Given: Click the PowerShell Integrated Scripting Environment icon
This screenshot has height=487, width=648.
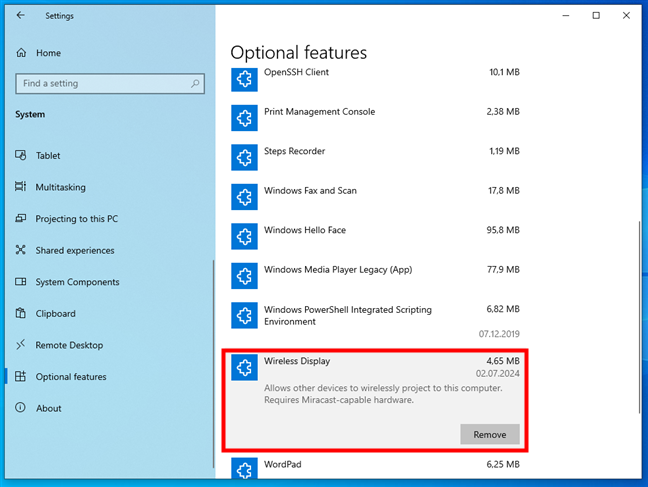Looking at the screenshot, I should coord(244,315).
